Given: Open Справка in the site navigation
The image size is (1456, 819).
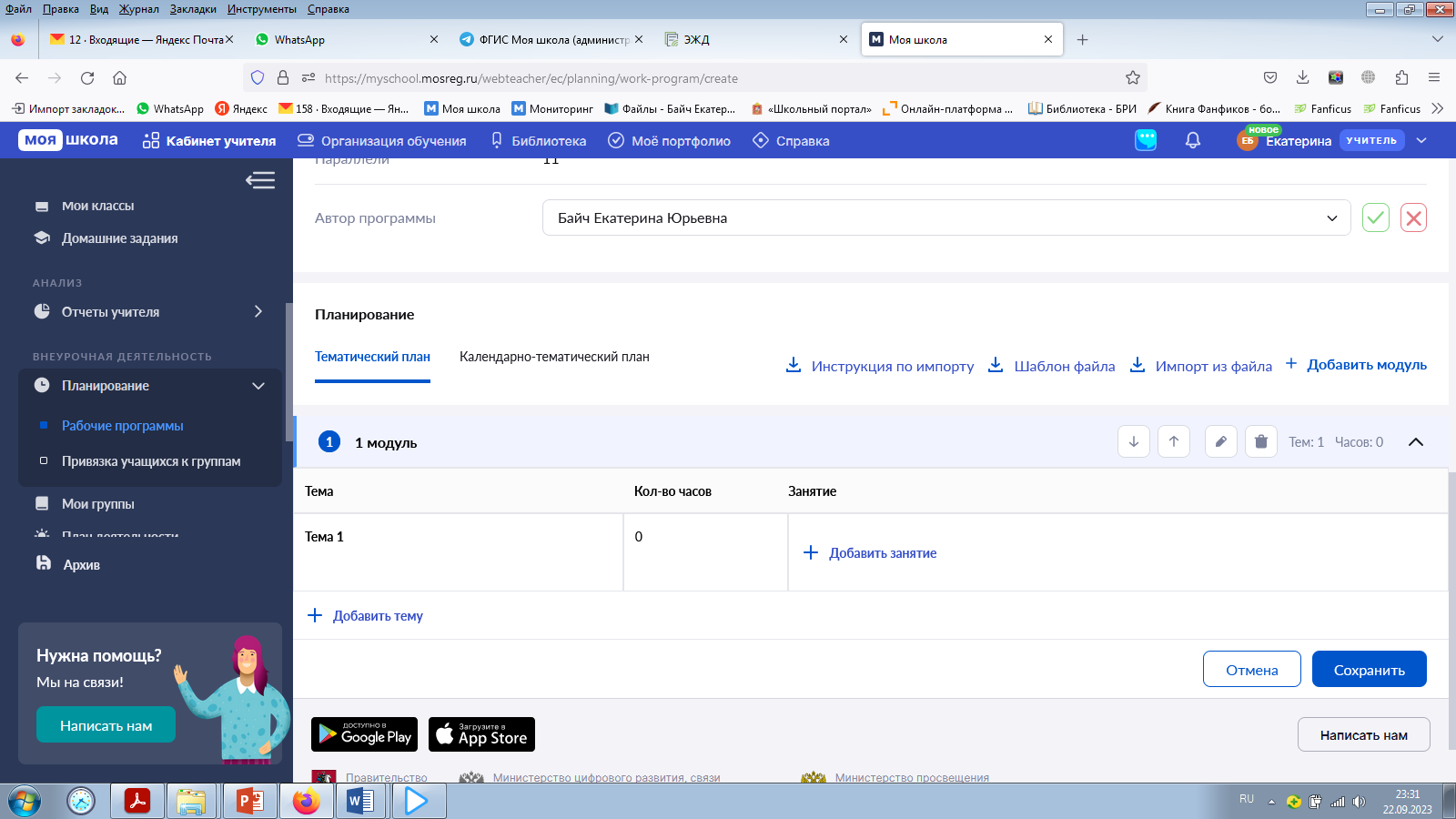Looking at the screenshot, I should tap(791, 141).
